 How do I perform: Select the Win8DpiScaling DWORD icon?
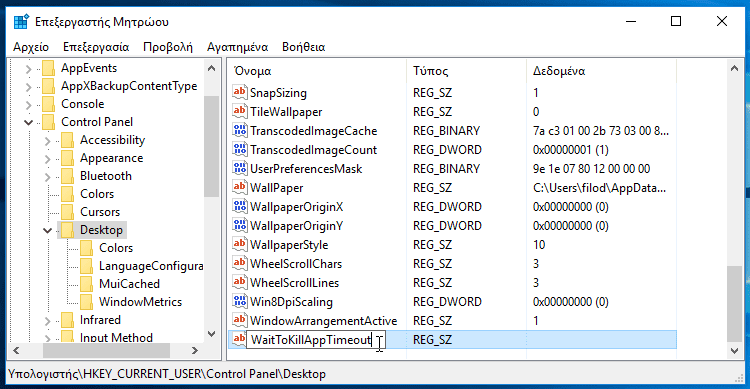[240, 301]
